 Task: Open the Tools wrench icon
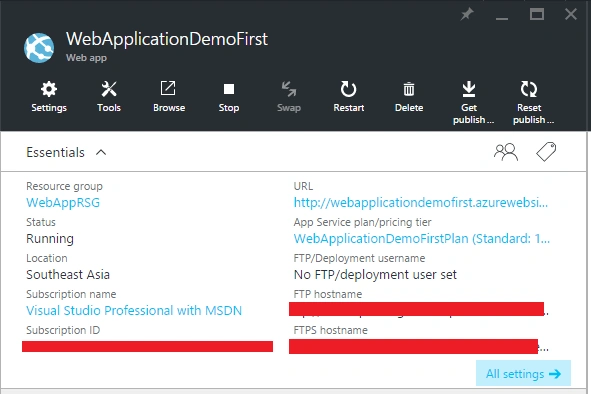(x=109, y=97)
